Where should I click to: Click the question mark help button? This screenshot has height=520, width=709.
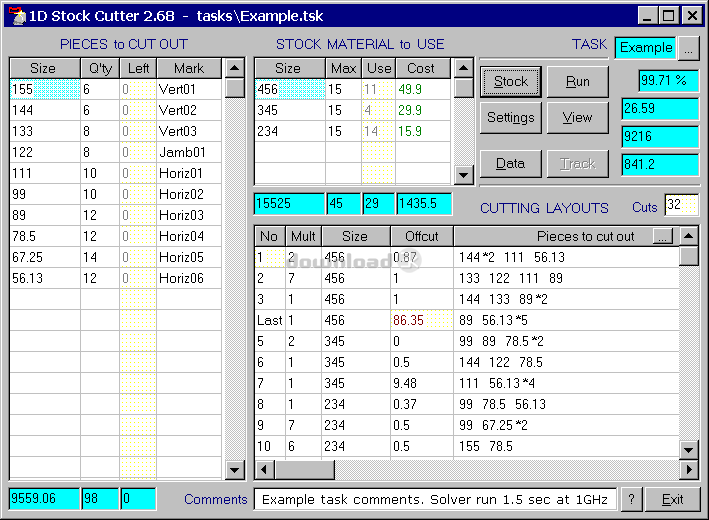[x=631, y=499]
